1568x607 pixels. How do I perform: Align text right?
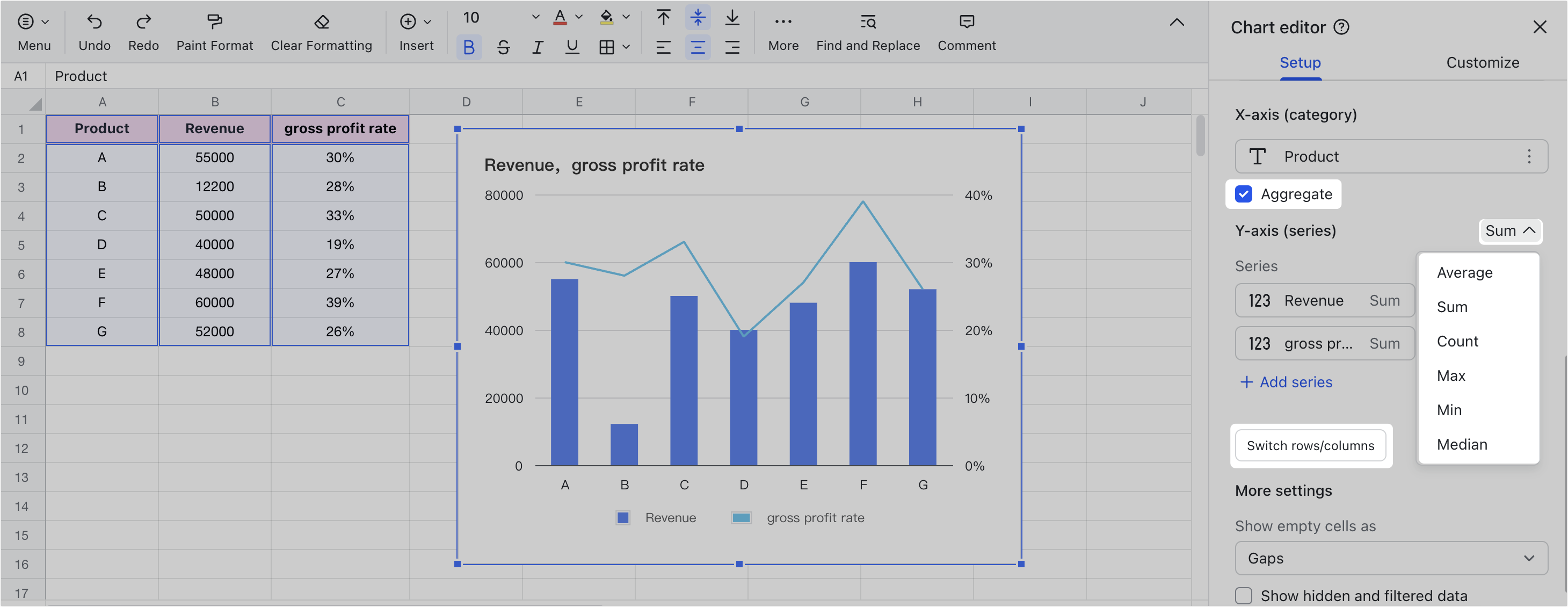732,47
